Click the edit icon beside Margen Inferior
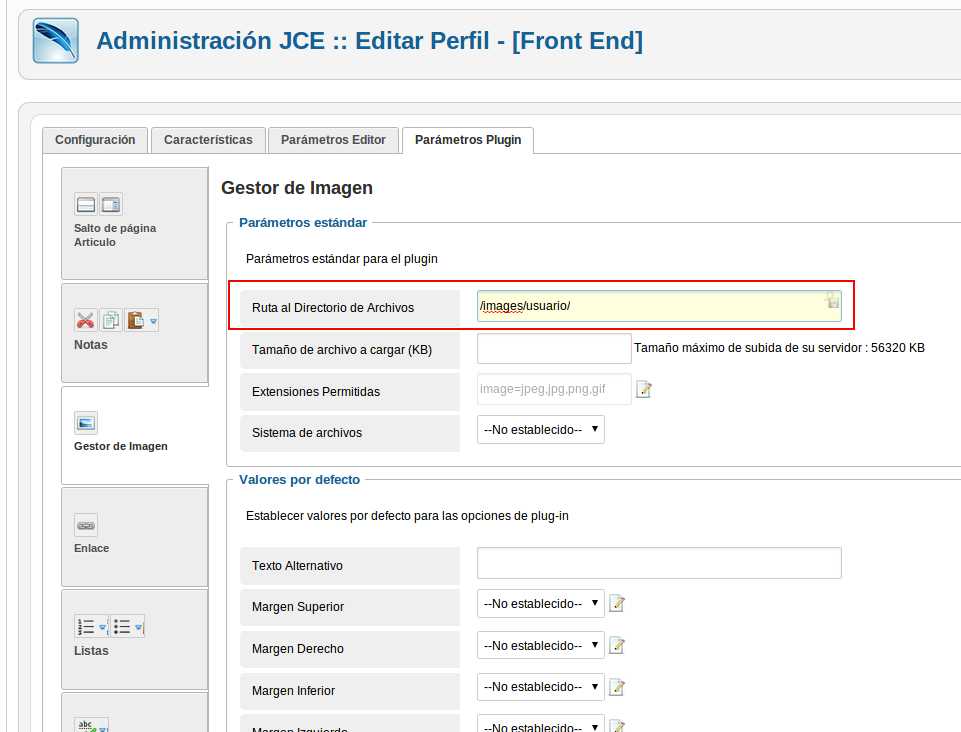This screenshot has height=732, width=961. [617, 687]
